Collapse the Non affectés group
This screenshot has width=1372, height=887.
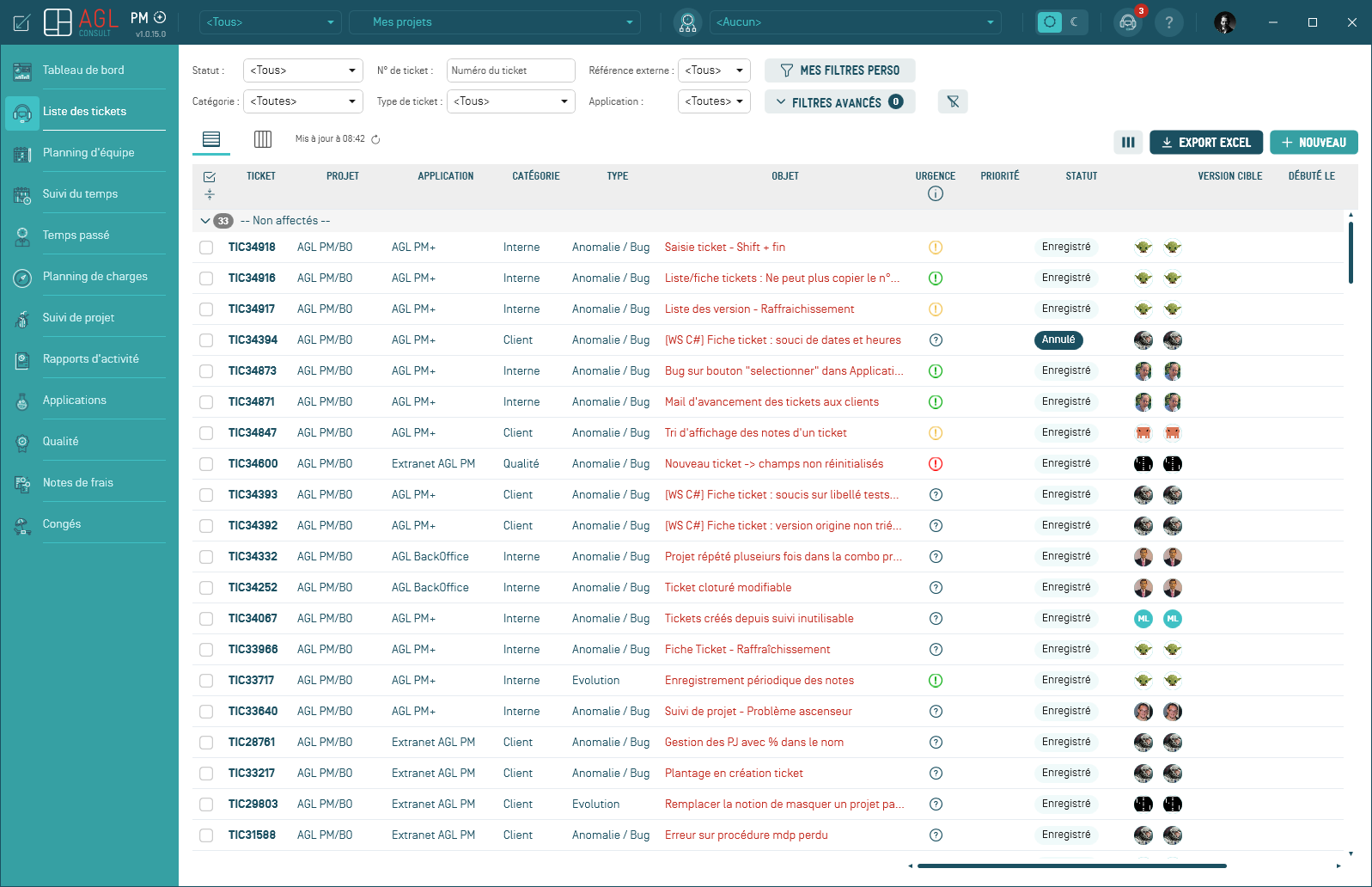205,221
